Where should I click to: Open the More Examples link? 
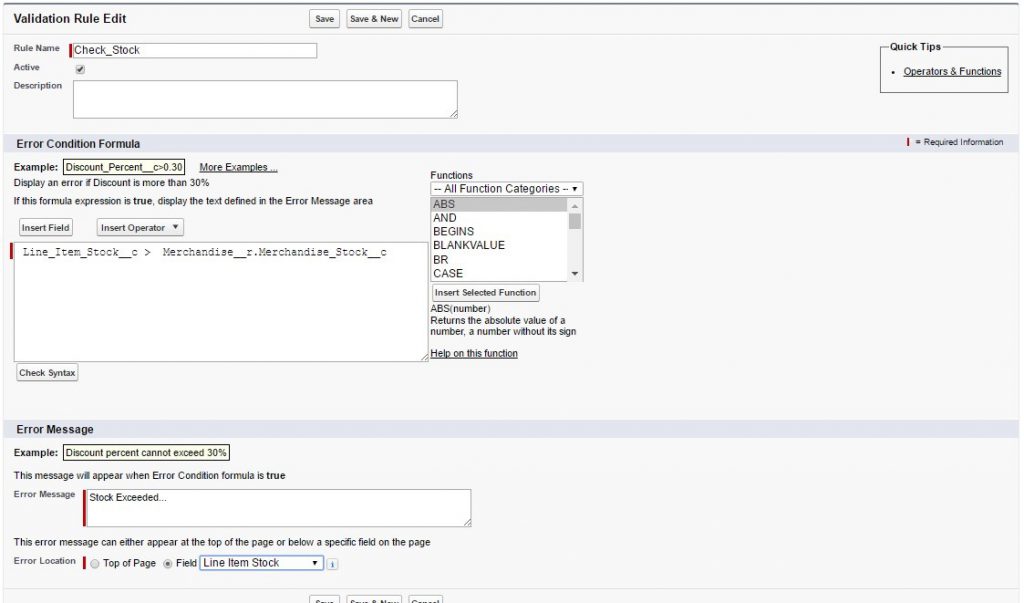238,167
